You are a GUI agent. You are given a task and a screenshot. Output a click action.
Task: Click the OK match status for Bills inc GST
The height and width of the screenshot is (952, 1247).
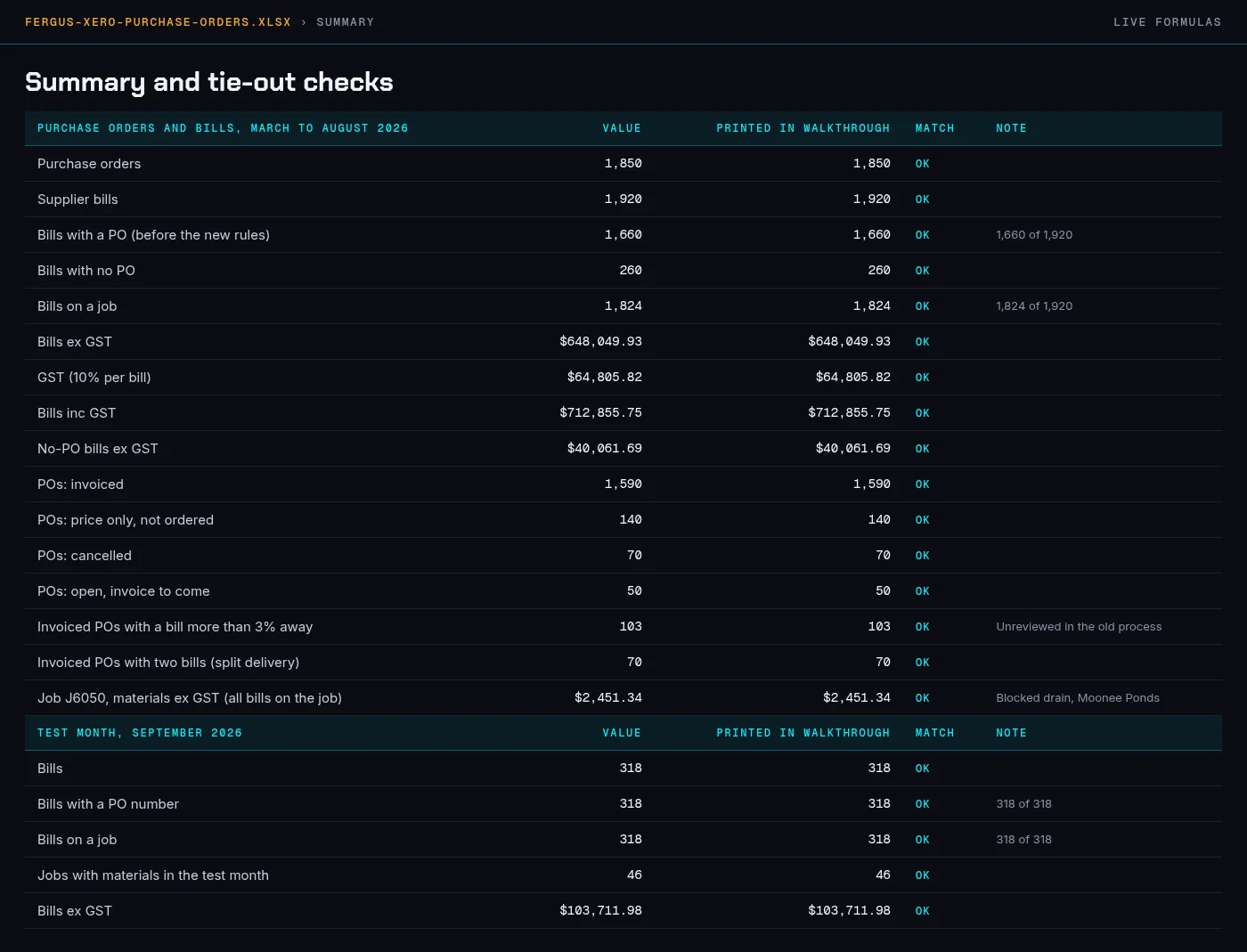click(x=922, y=413)
